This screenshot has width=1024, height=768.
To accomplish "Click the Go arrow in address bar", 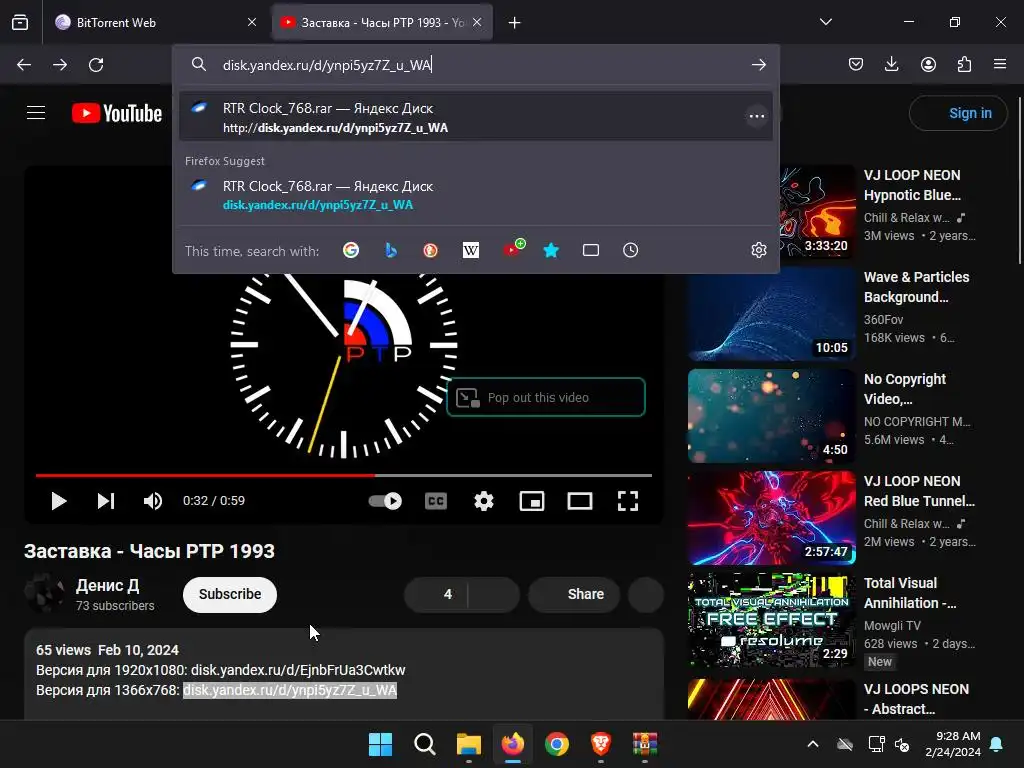I will tap(758, 65).
